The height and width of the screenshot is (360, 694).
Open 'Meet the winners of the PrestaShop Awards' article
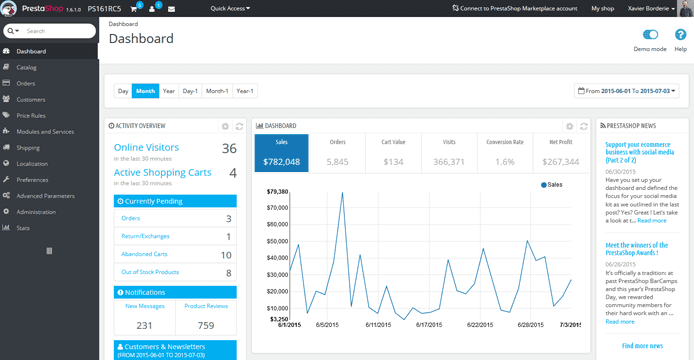click(x=636, y=249)
